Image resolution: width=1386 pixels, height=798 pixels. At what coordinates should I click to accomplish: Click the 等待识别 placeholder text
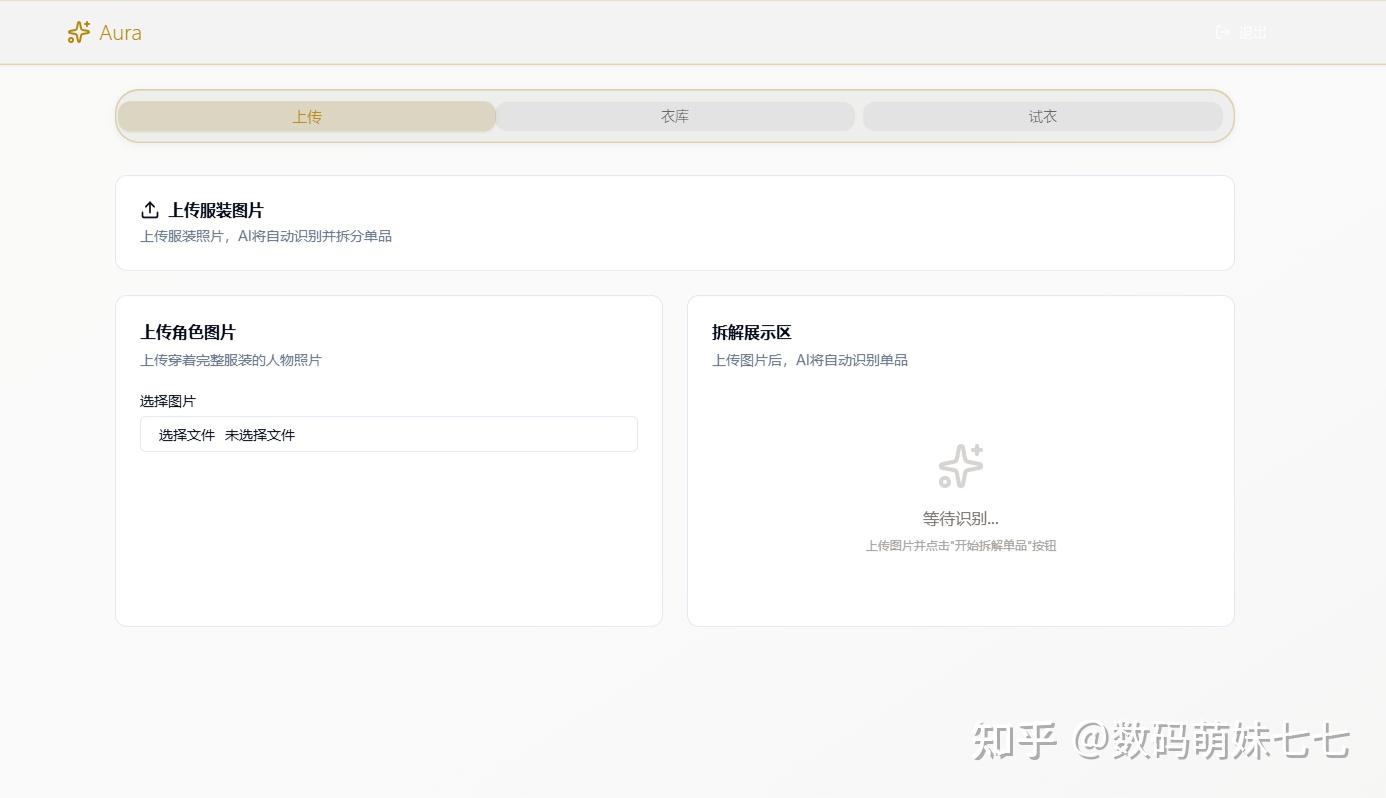coord(960,518)
